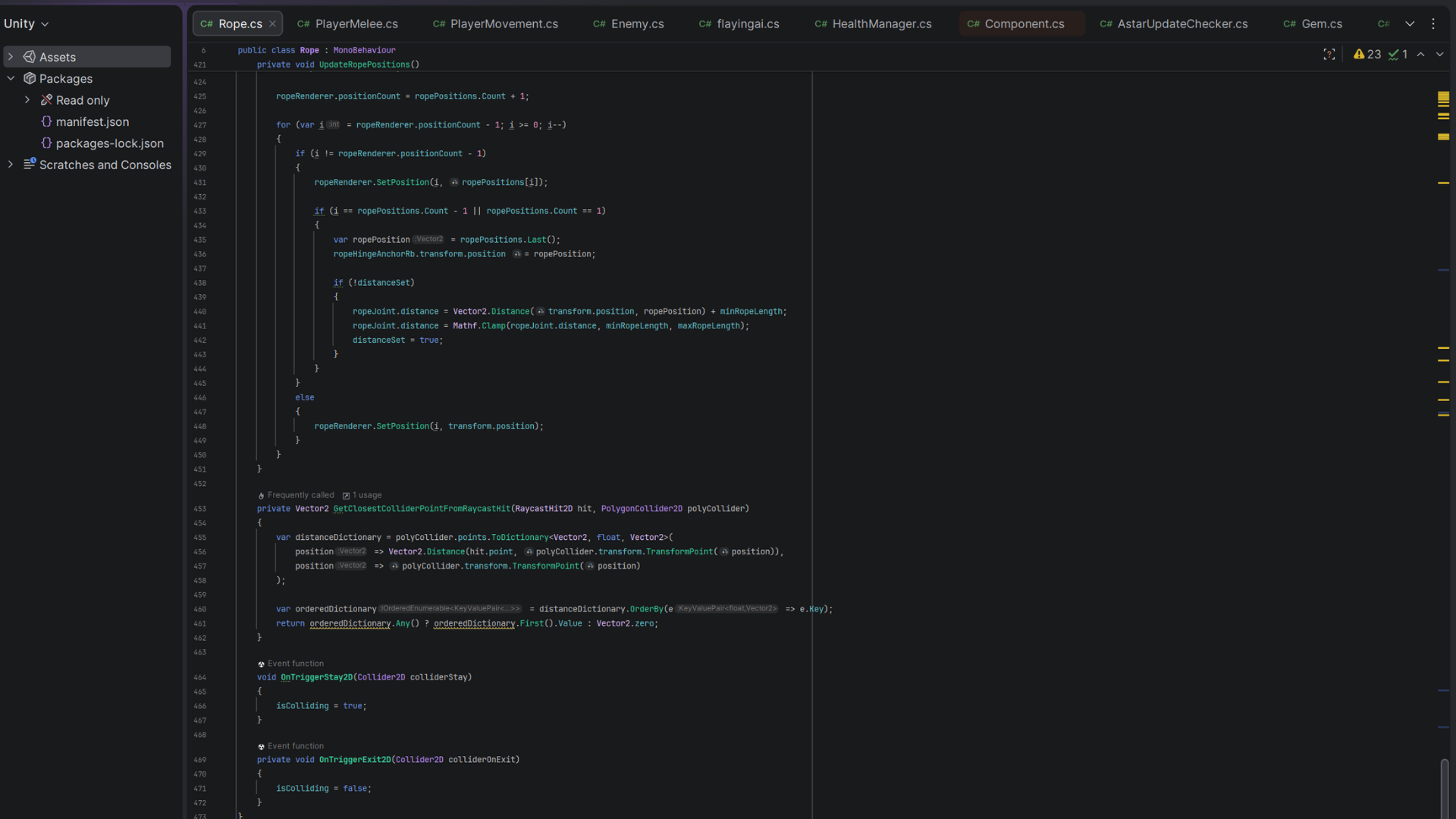Screen dimensions: 1456x819
Task: Jump to previous highlighted error arrow
Action: [1420, 55]
